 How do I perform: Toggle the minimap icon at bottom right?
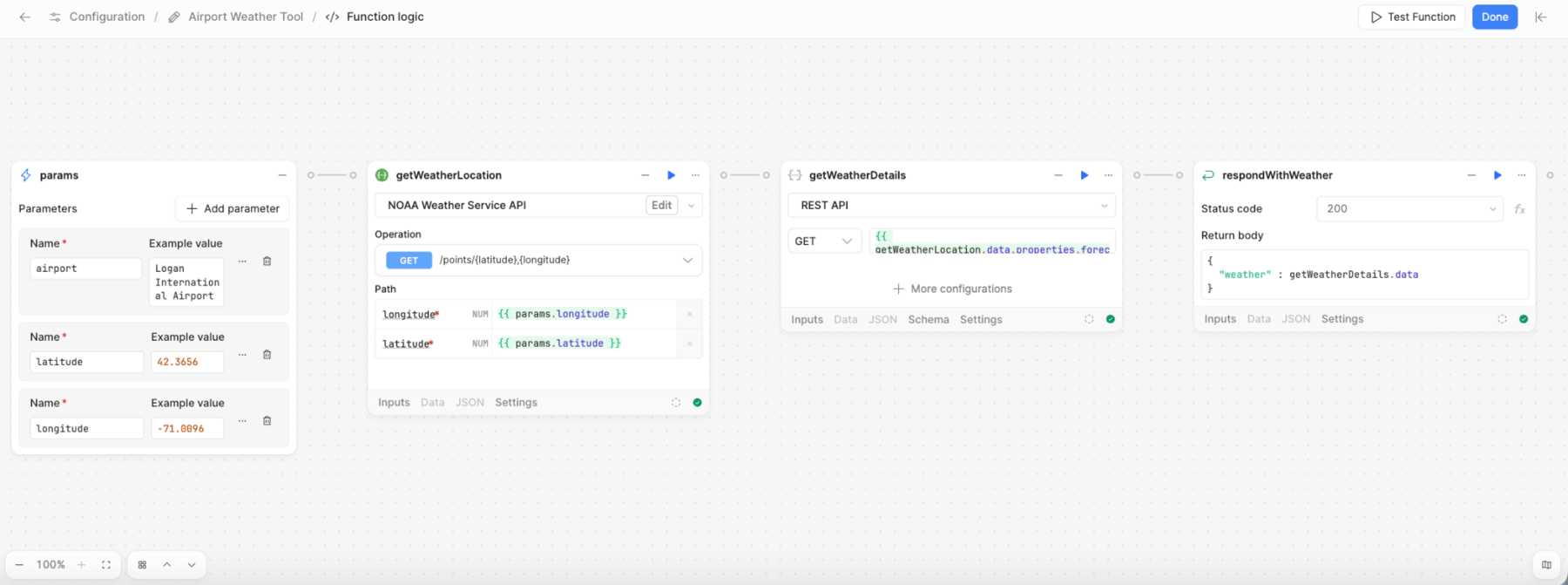[1546, 565]
